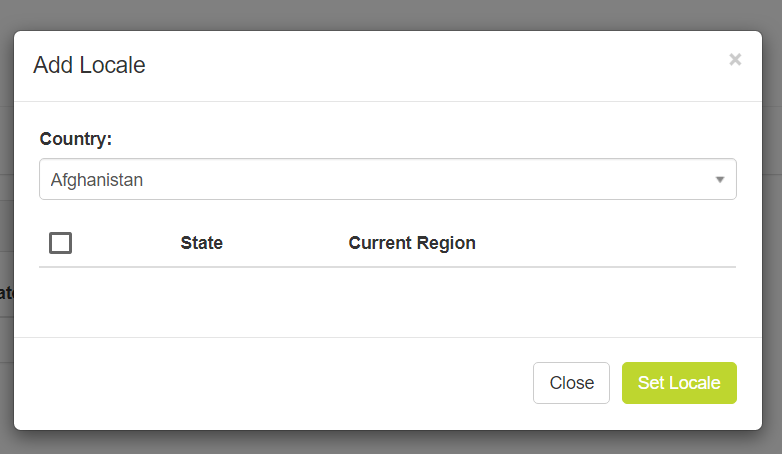Click the empty table body below State
The width and height of the screenshot is (782, 454).
coord(201,300)
